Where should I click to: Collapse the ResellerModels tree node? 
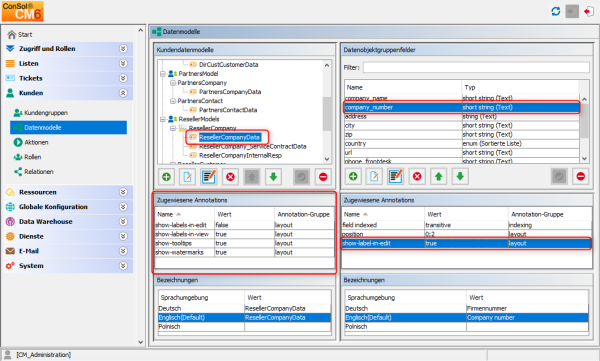click(x=163, y=119)
